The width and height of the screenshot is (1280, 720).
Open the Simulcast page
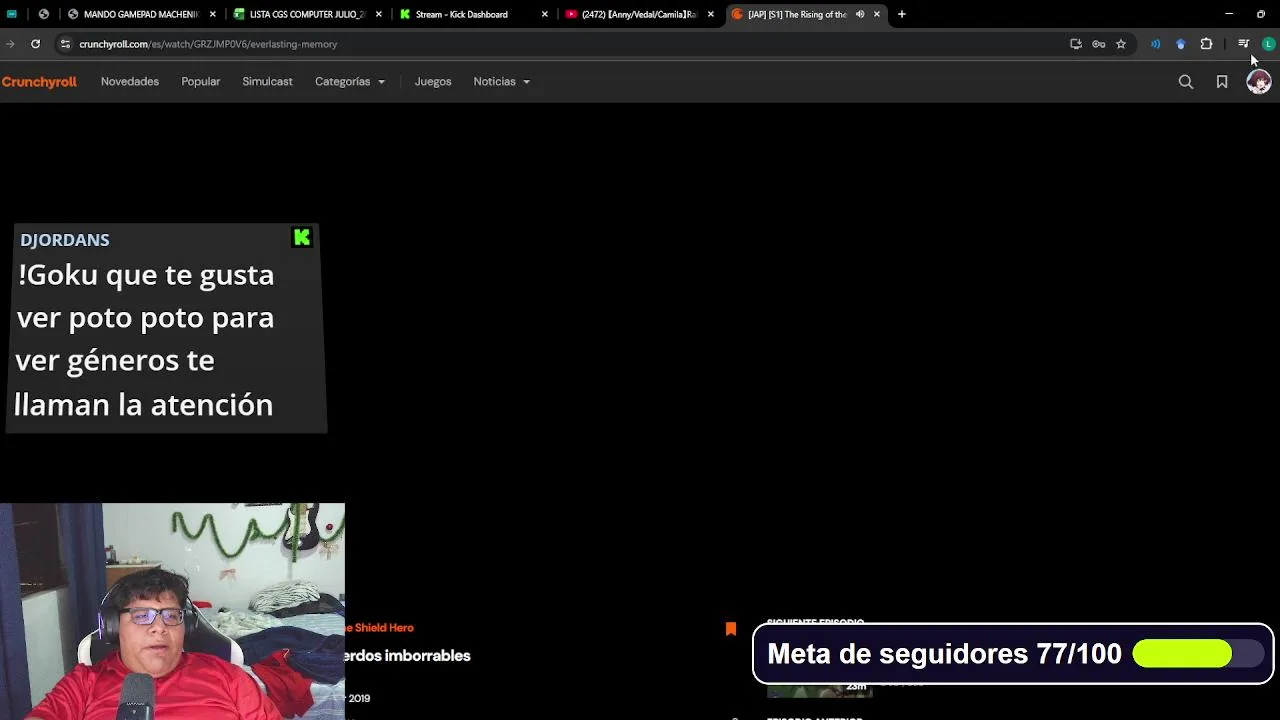267,82
